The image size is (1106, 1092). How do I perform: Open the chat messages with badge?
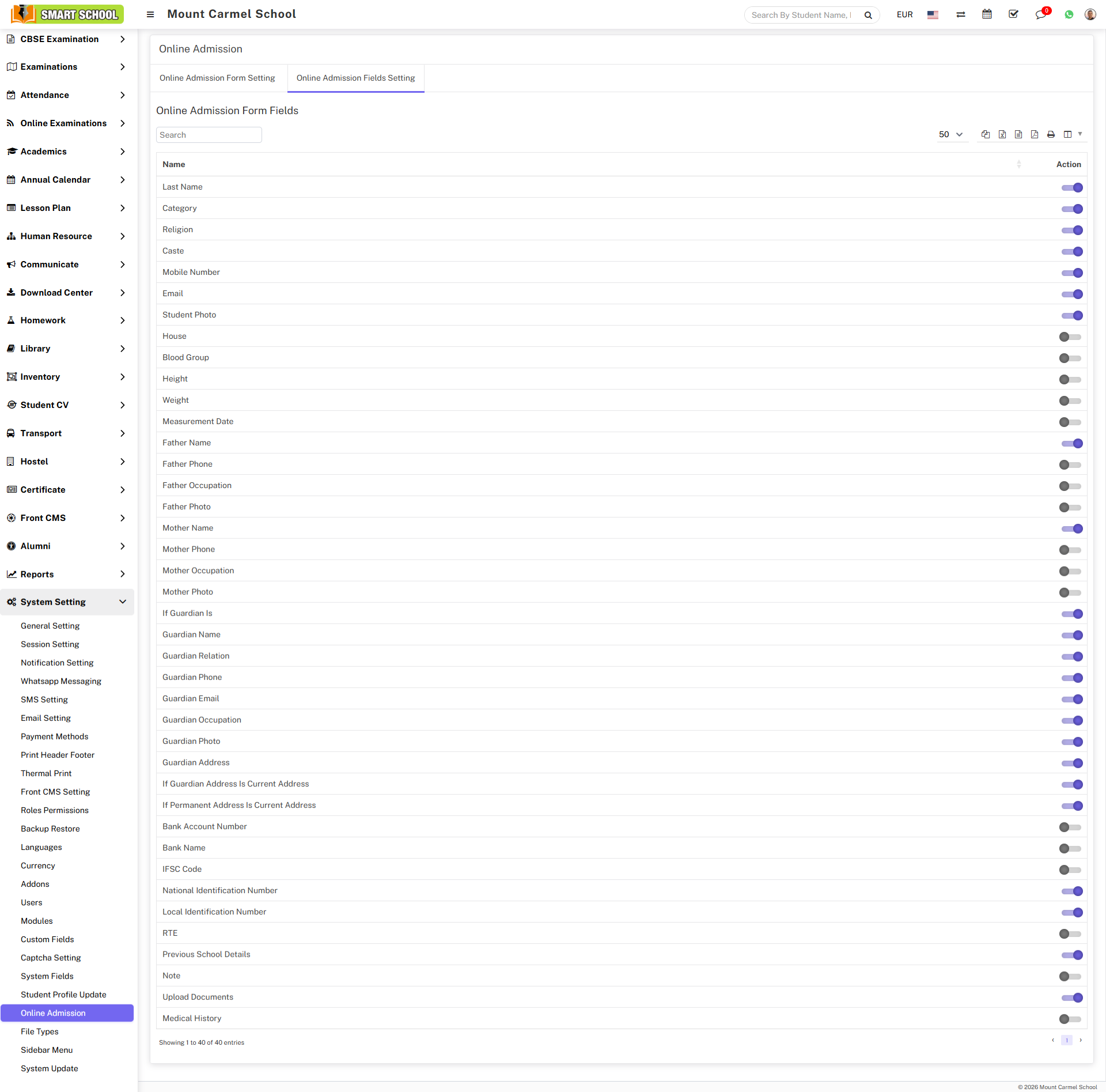pos(1041,16)
